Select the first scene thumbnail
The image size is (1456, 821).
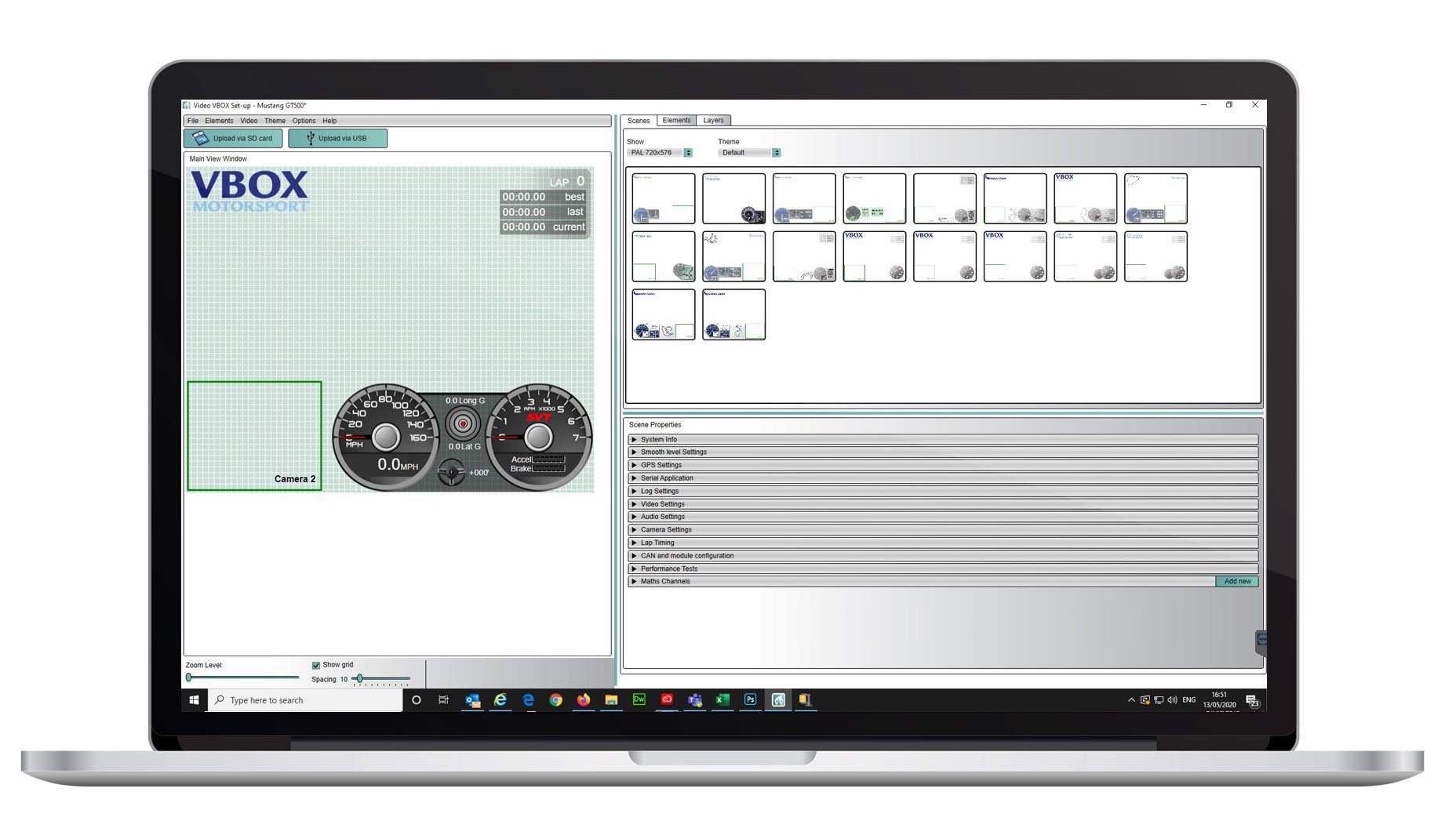pos(663,197)
